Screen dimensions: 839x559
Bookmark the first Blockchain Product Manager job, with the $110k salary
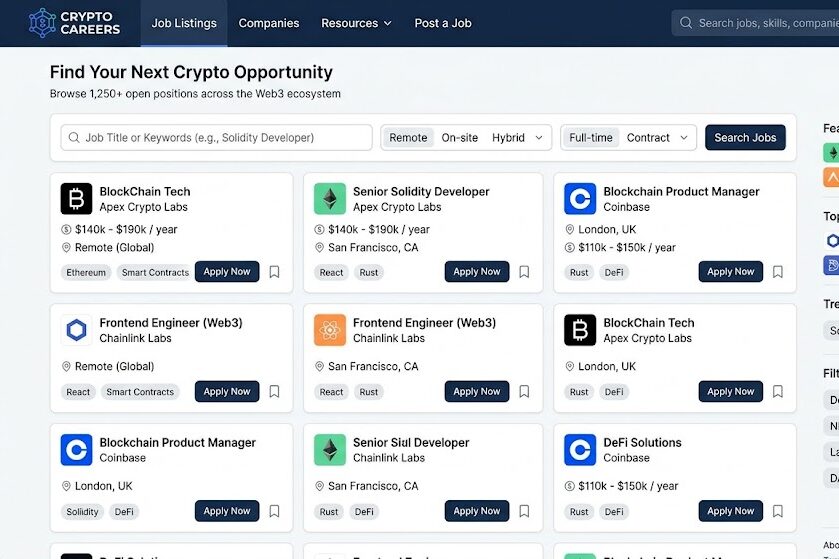(x=778, y=272)
